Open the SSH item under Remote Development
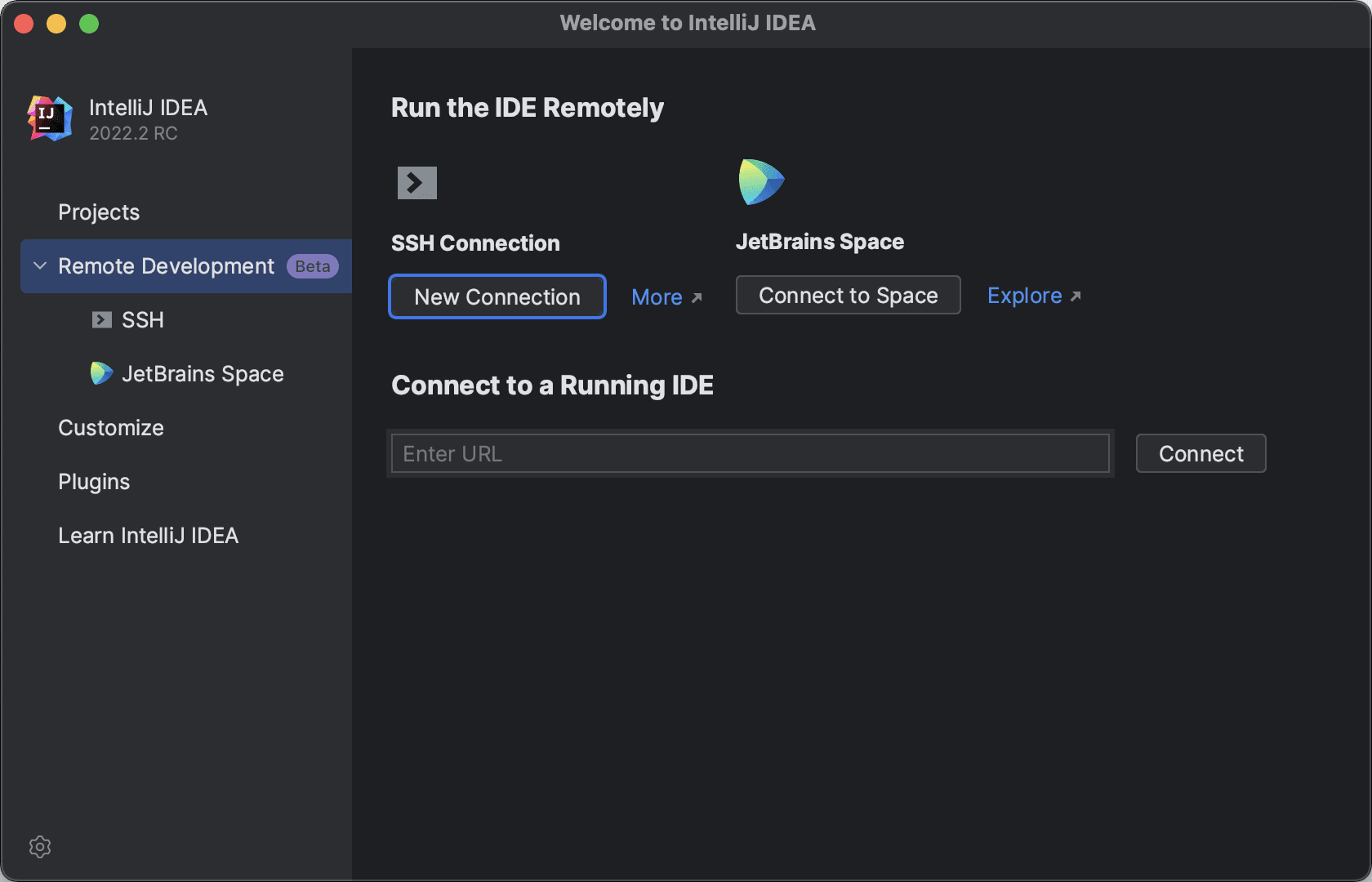 click(143, 320)
